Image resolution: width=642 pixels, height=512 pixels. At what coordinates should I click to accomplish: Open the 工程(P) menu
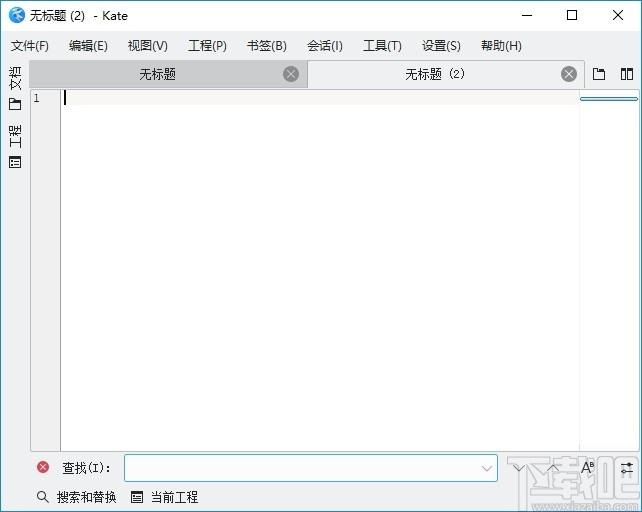coord(207,46)
